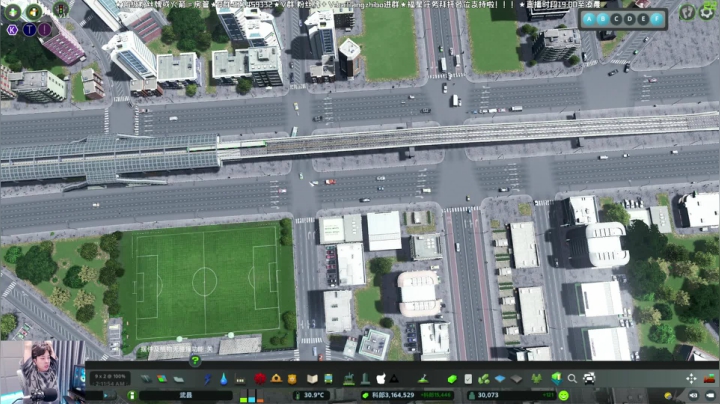Click the green question mark help icon
The width and height of the screenshot is (720, 404).
(195, 360)
